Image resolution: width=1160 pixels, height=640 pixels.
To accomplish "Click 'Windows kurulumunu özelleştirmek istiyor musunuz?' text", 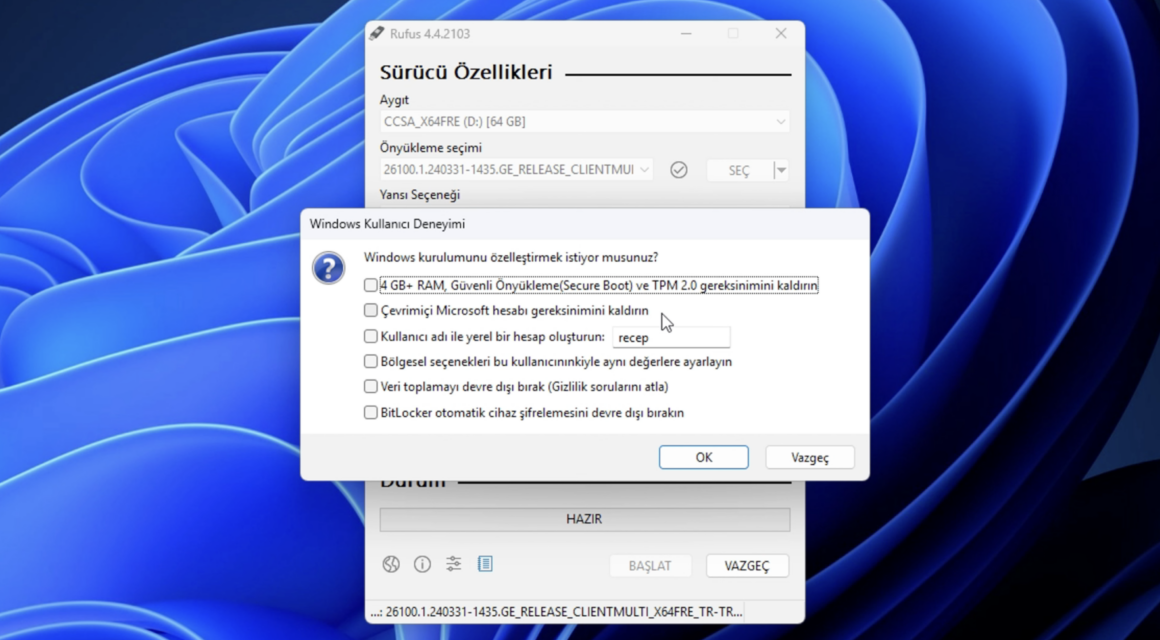I will coord(510,257).
